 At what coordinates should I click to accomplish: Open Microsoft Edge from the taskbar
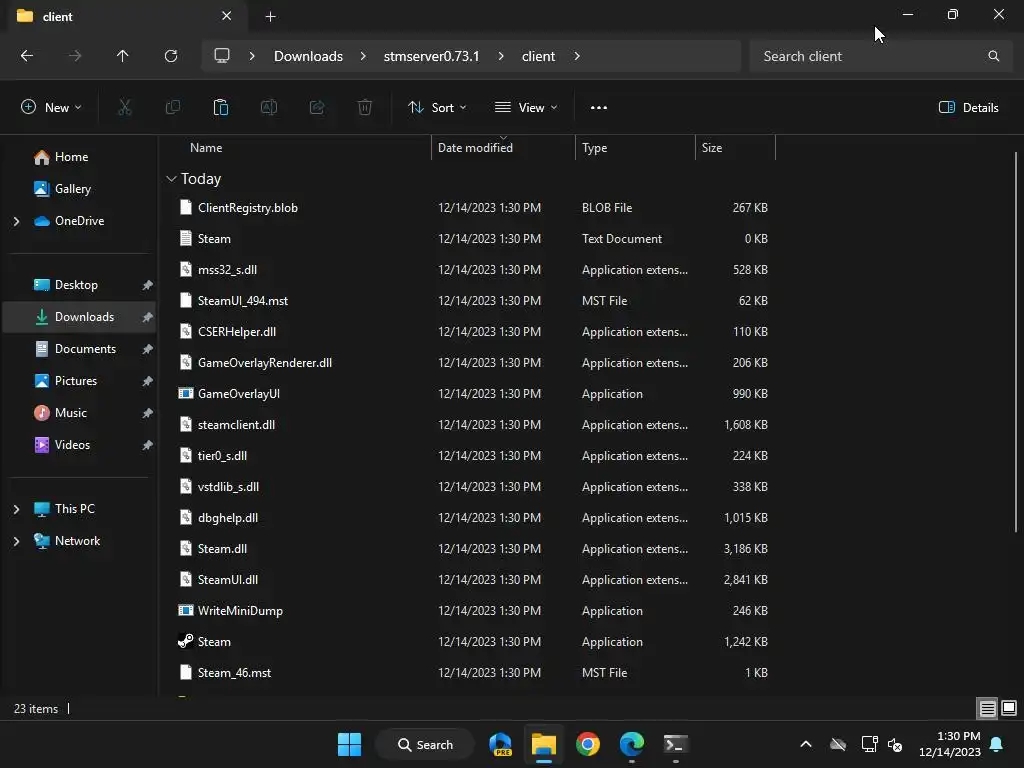[x=632, y=744]
